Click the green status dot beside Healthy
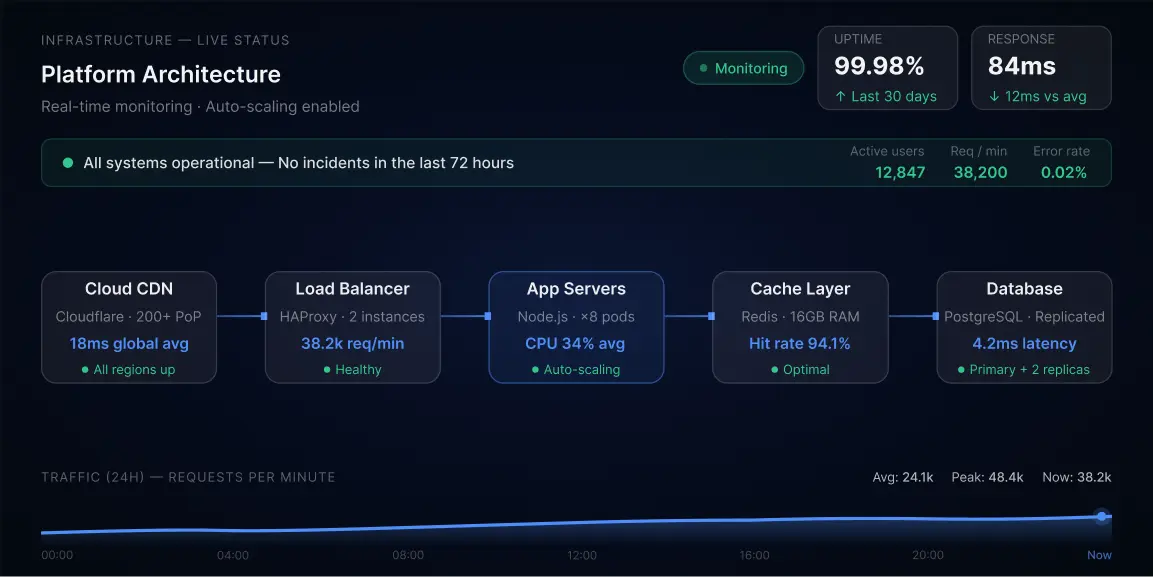1153x577 pixels. [327, 370]
